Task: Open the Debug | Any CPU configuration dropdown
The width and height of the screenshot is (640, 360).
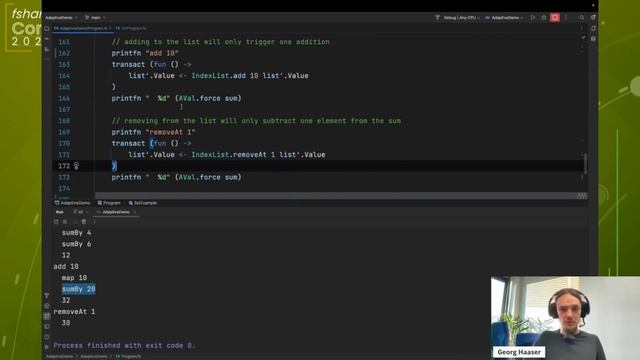Action: [x=461, y=18]
